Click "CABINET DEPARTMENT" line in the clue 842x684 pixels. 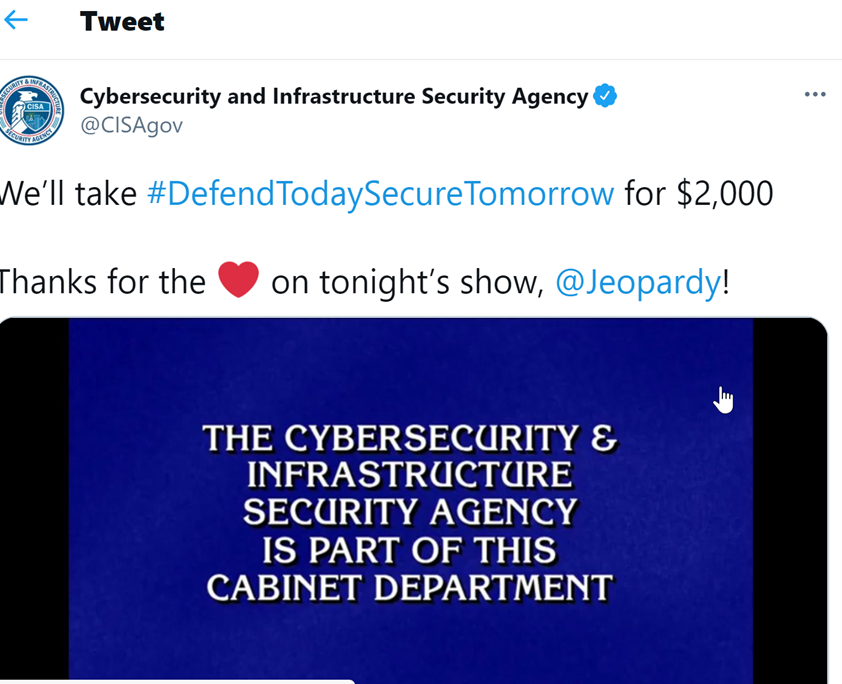click(x=409, y=587)
